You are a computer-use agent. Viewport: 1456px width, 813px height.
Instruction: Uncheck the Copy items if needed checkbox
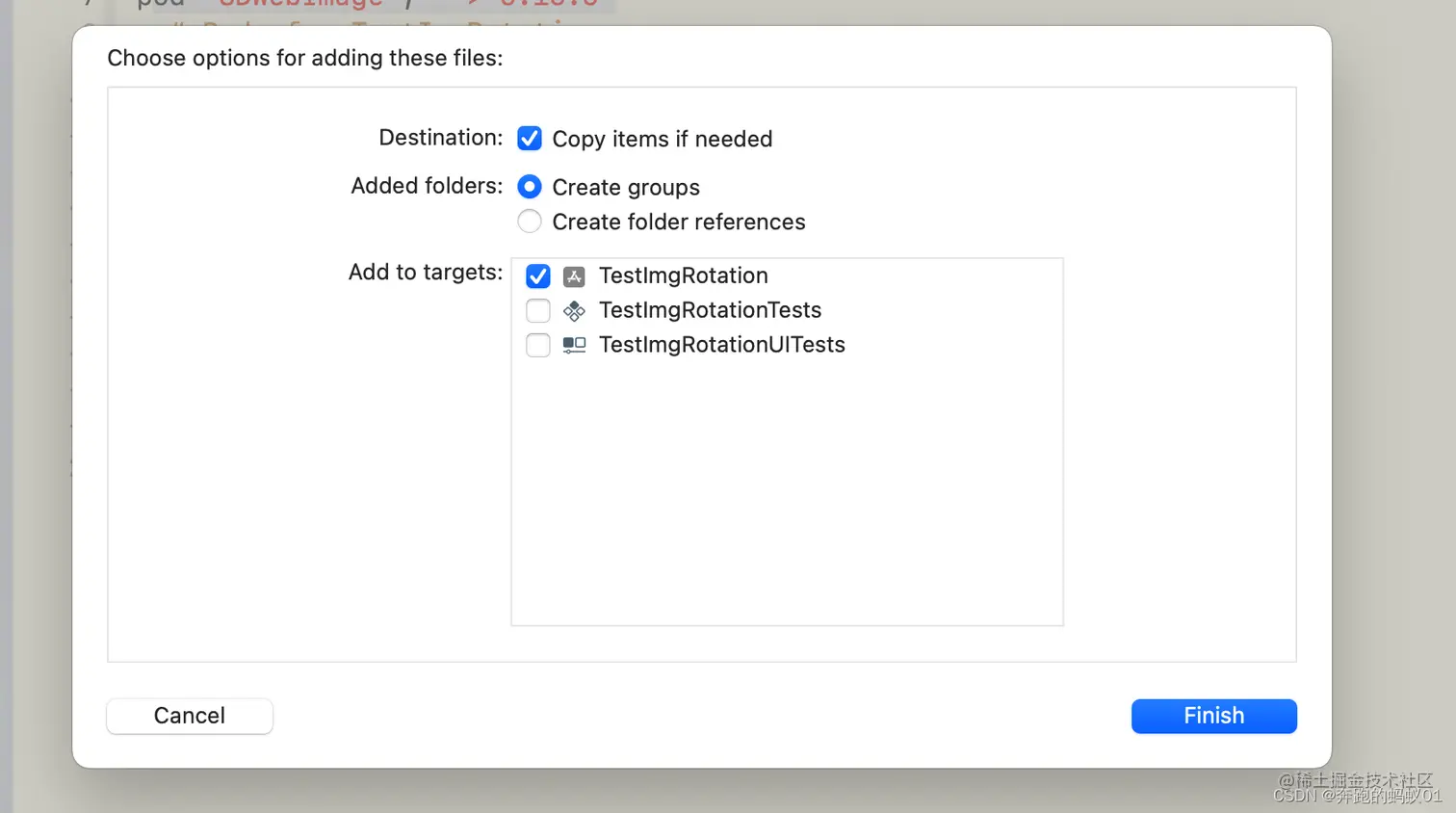click(x=530, y=139)
